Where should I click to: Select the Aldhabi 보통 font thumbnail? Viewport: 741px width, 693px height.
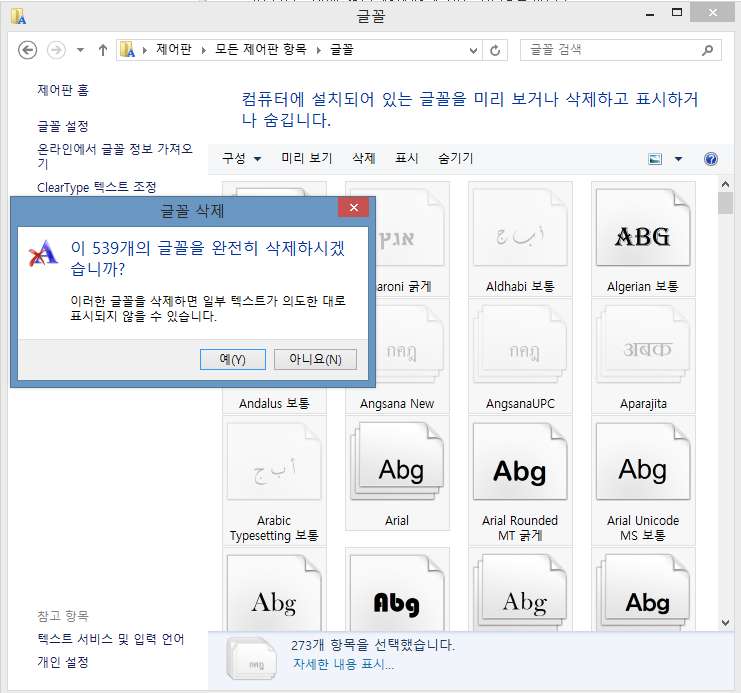tap(520, 239)
